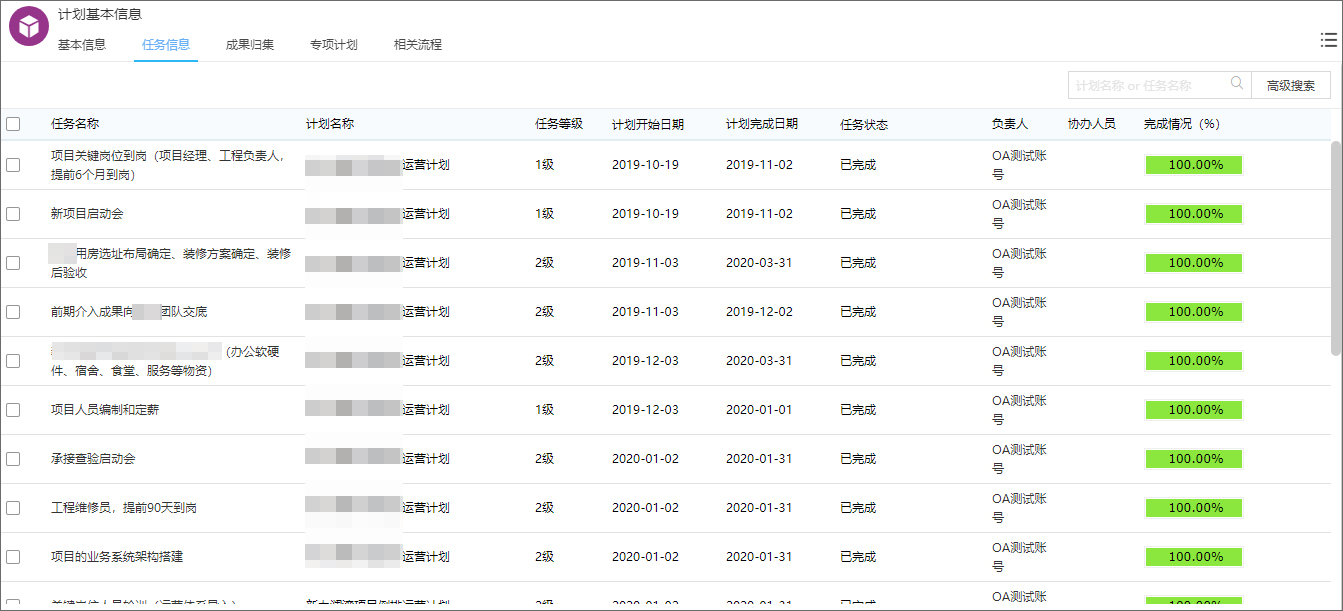Screen dimensions: 1343x611
Task: Click the 计划开始日期 column header
Action: tap(648, 124)
